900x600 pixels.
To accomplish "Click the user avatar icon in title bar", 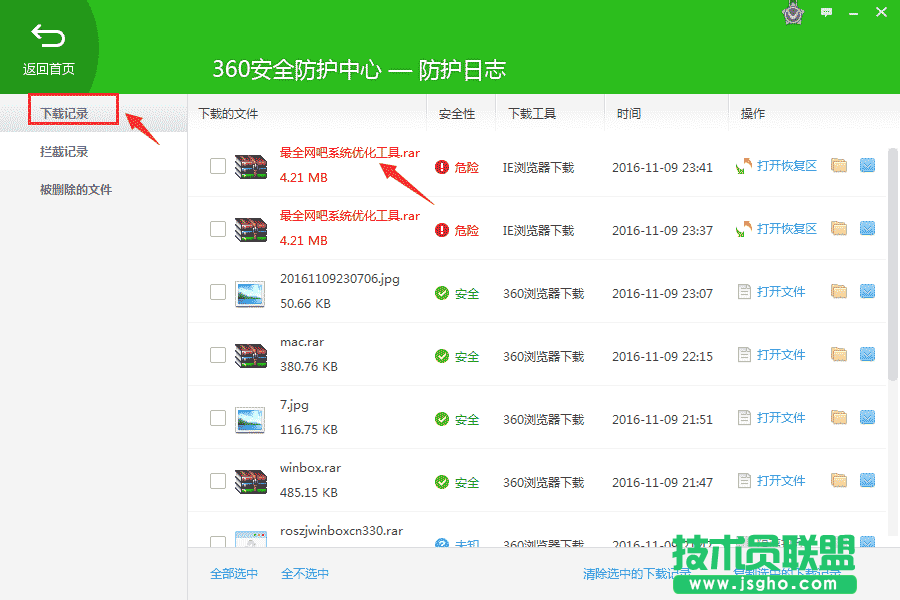I will point(792,14).
